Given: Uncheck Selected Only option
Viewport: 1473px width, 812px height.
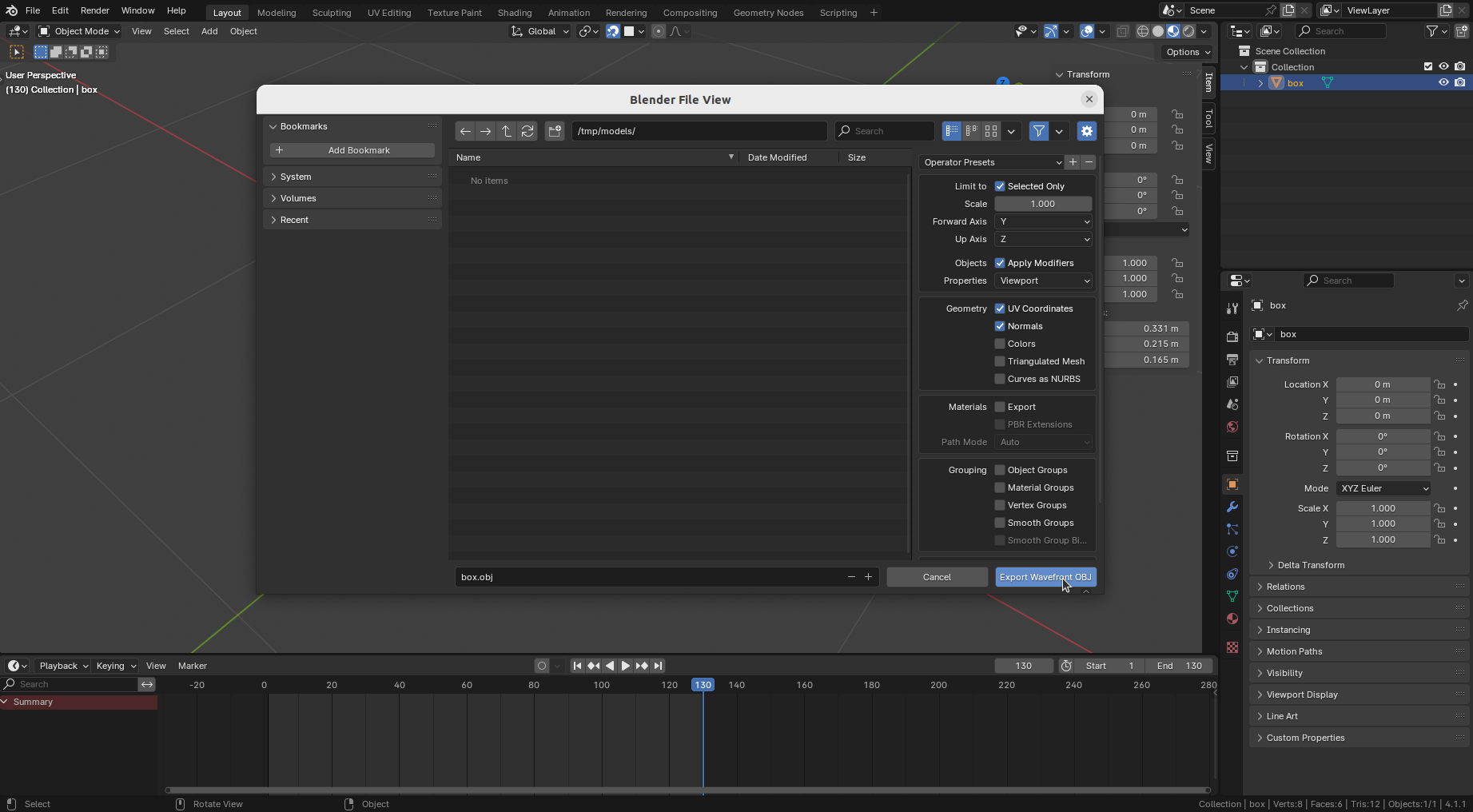Looking at the screenshot, I should click(x=1000, y=186).
